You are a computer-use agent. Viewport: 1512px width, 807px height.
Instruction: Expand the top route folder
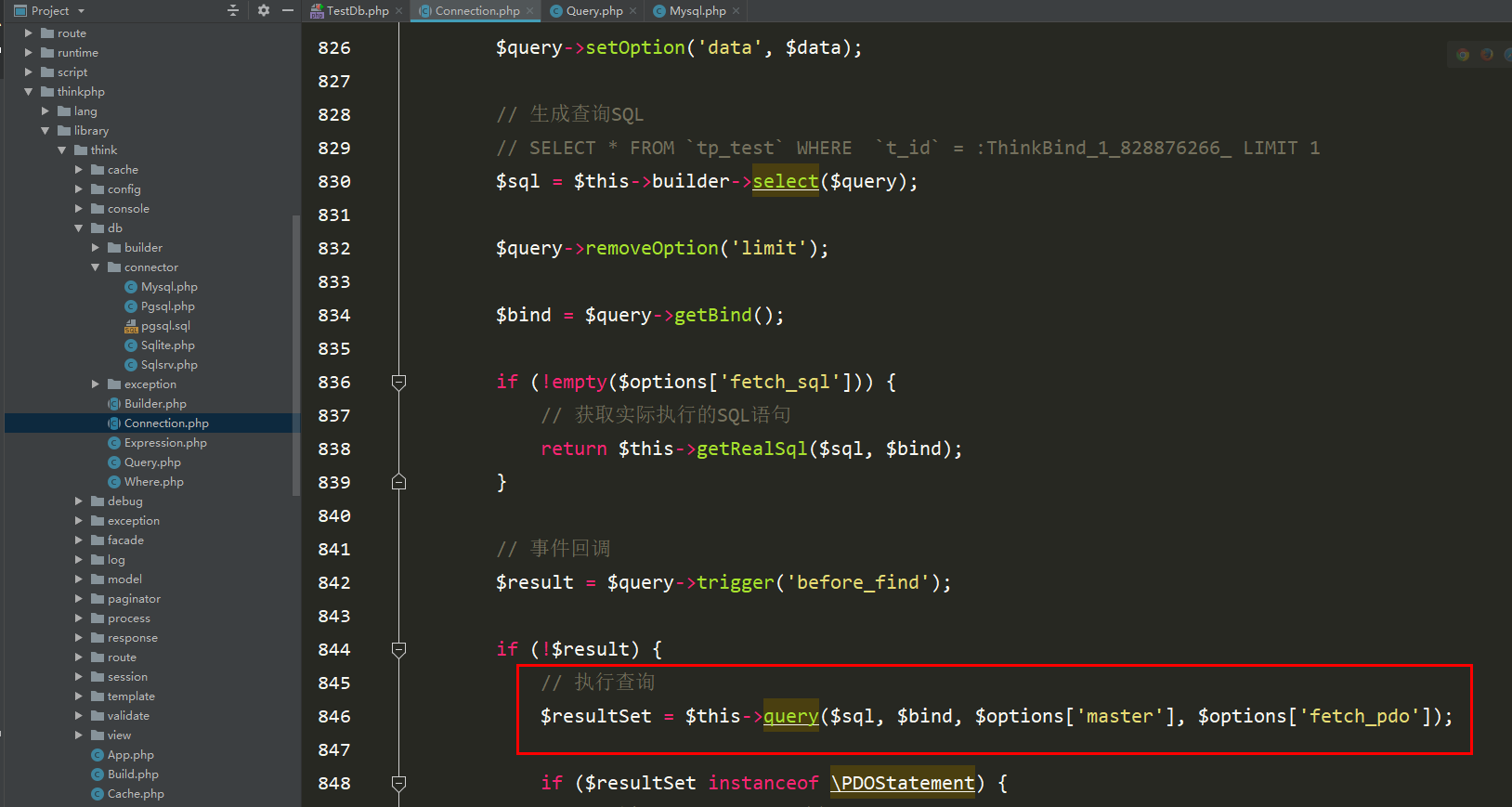[28, 33]
